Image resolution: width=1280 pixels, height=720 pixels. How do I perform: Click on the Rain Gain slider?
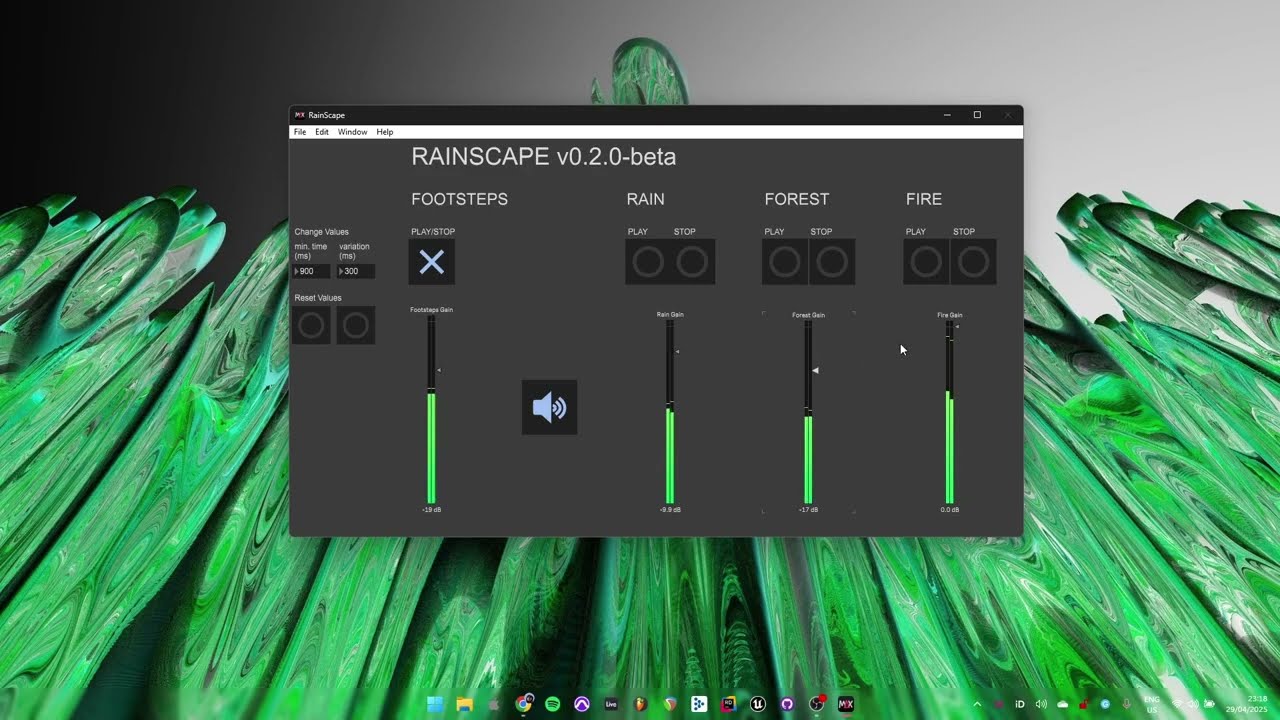tap(670, 412)
